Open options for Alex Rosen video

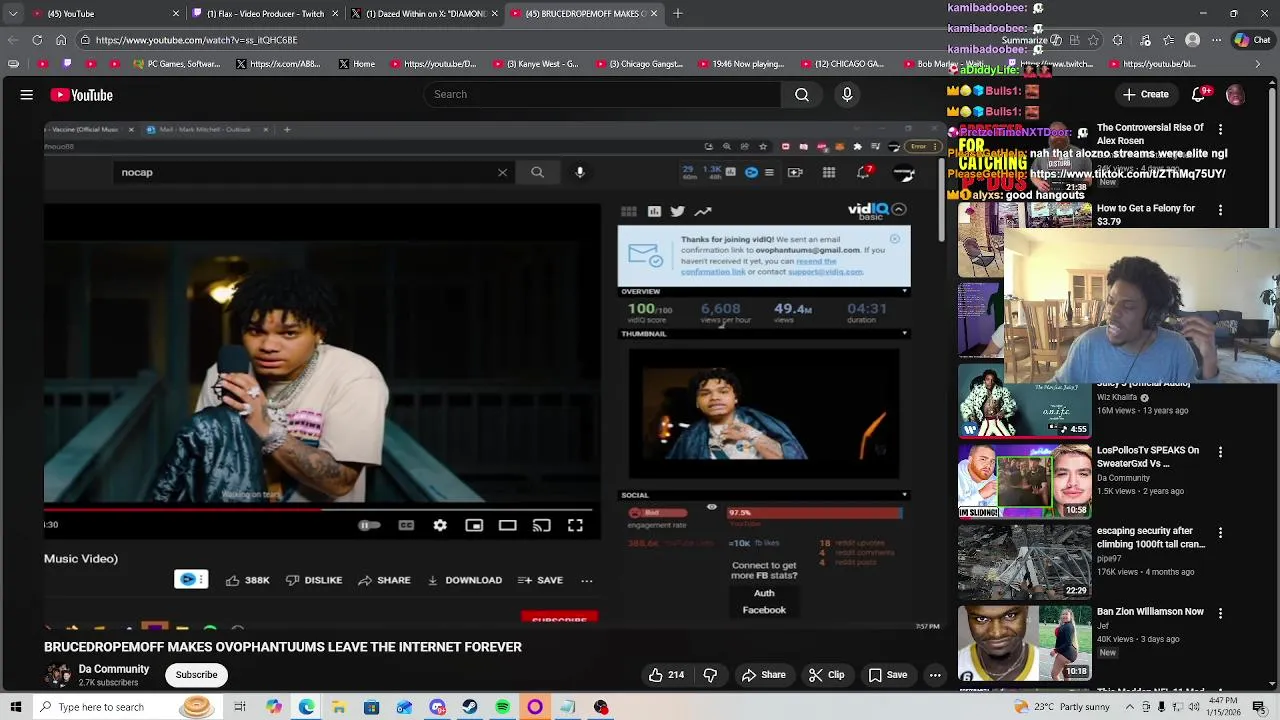(1220, 129)
